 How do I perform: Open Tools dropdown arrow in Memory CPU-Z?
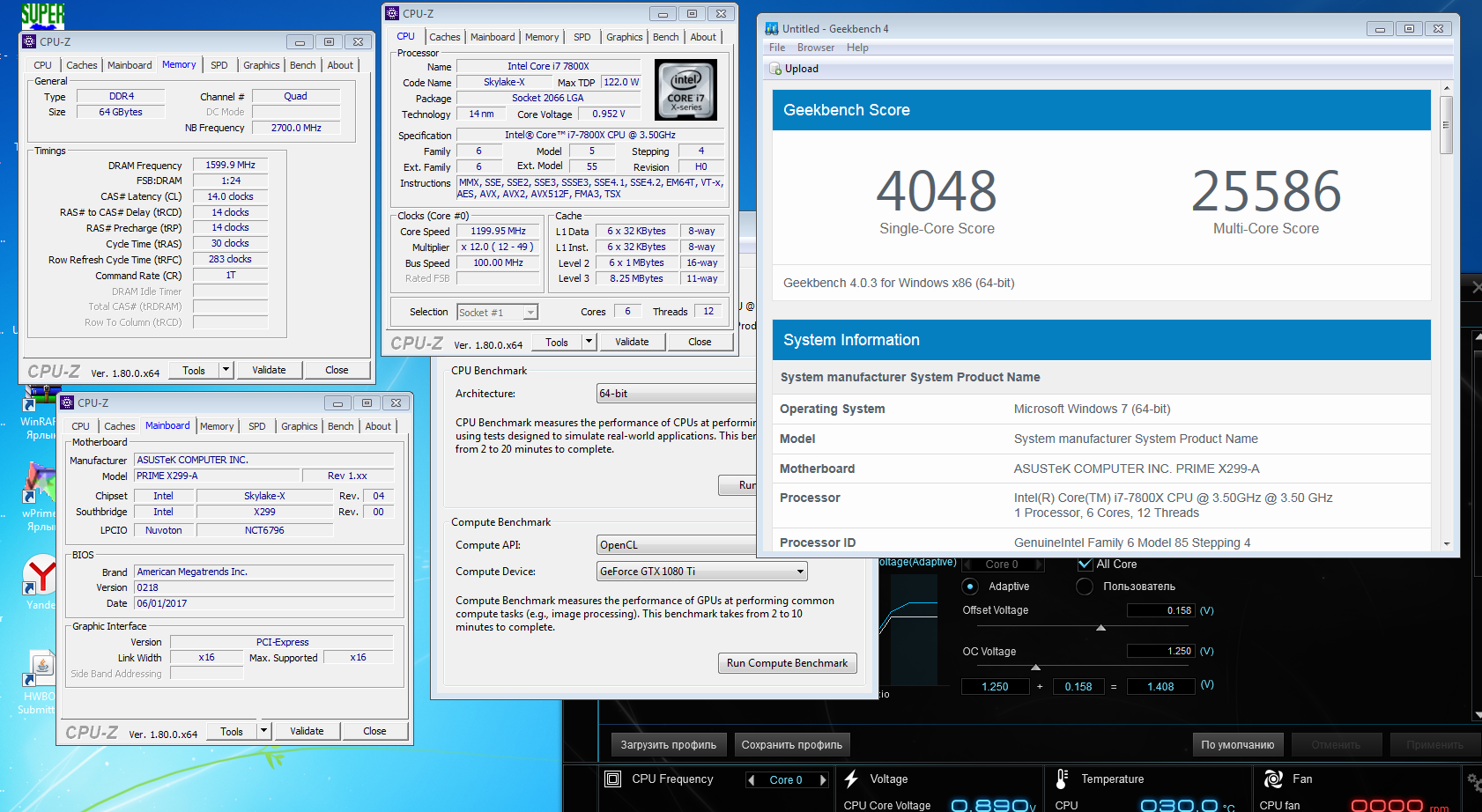[226, 371]
